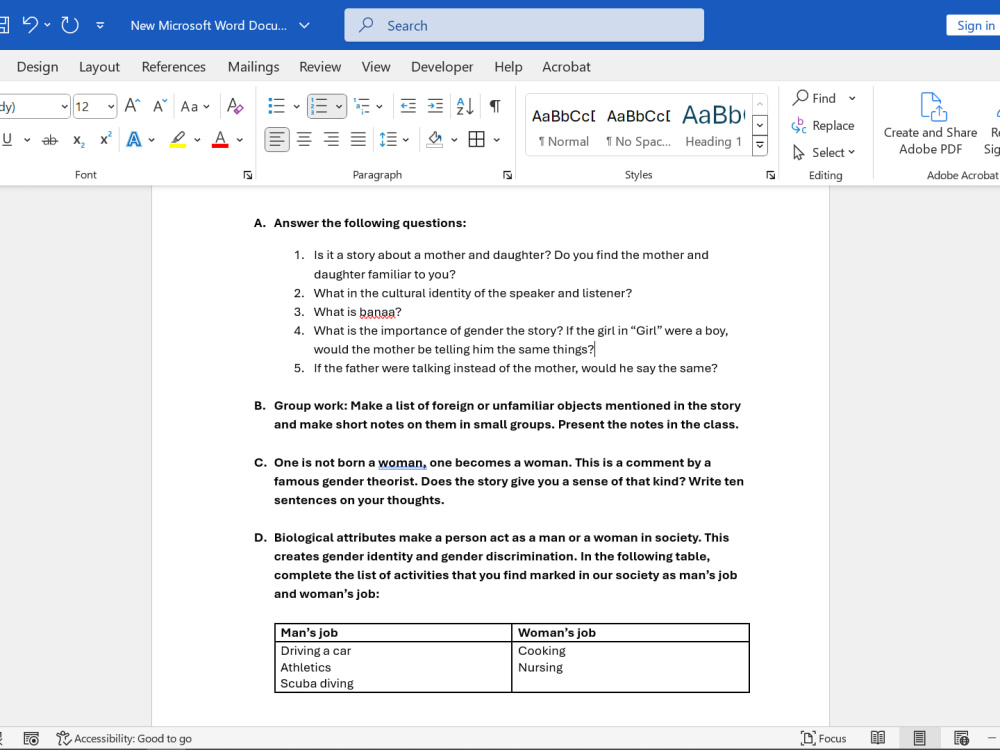Open Paragraph dialog launcher

[507, 175]
